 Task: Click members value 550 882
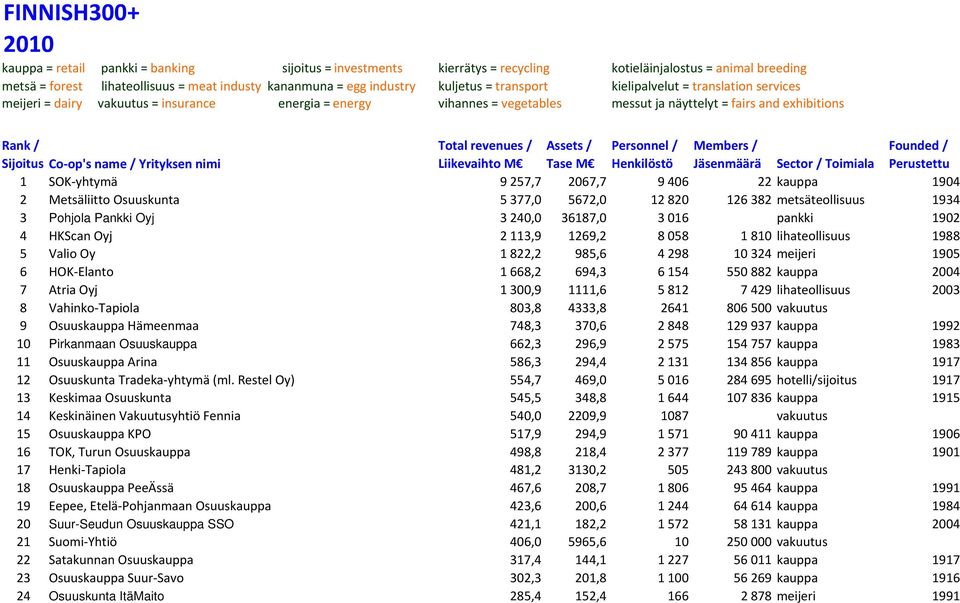[x=749, y=272]
